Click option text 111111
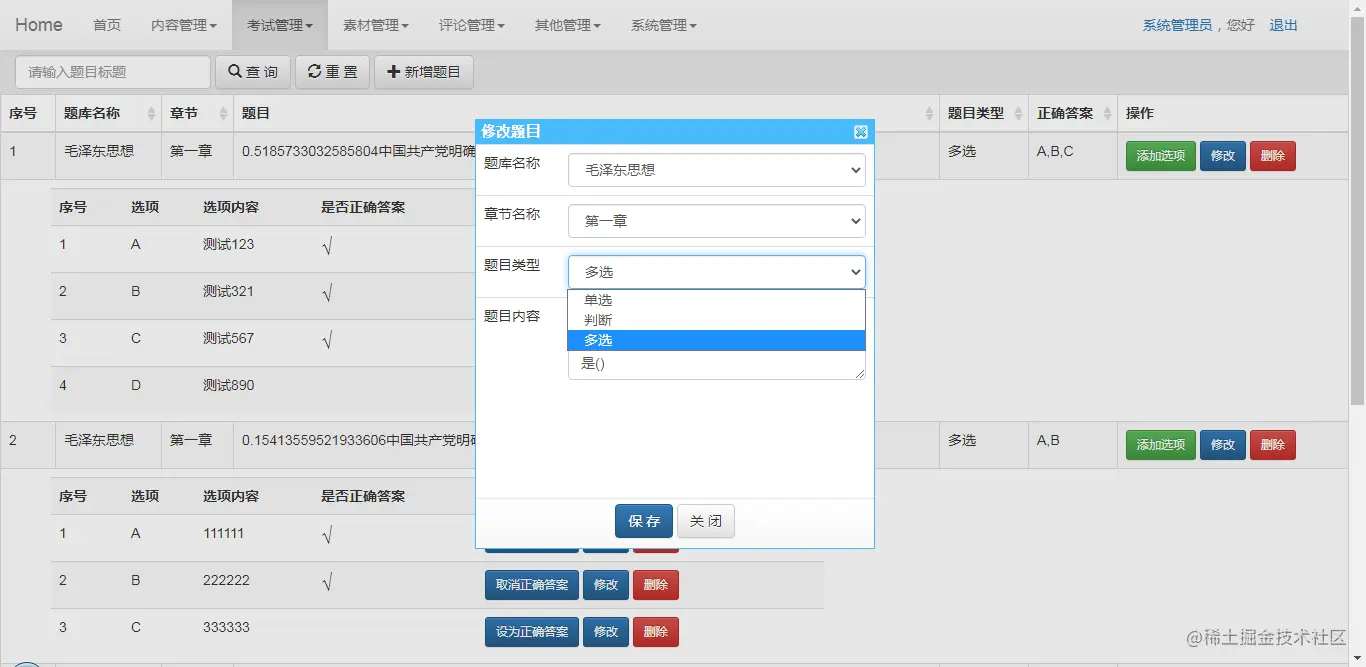1366x667 pixels. (x=223, y=533)
